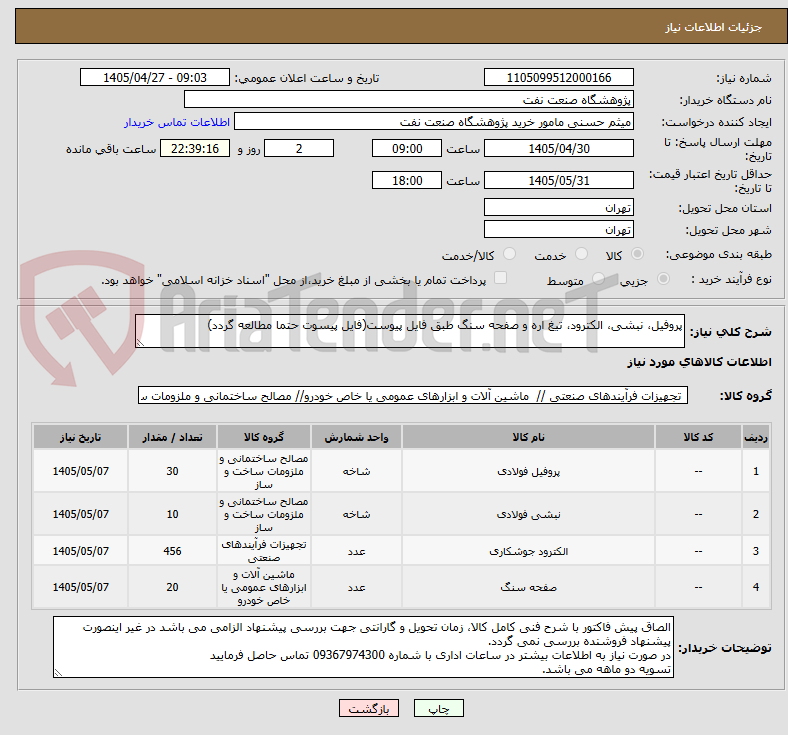Viewport: 788px width, 735px height.
Task: Click quantity 10 in نبشی فولادی row
Action: click(172, 514)
